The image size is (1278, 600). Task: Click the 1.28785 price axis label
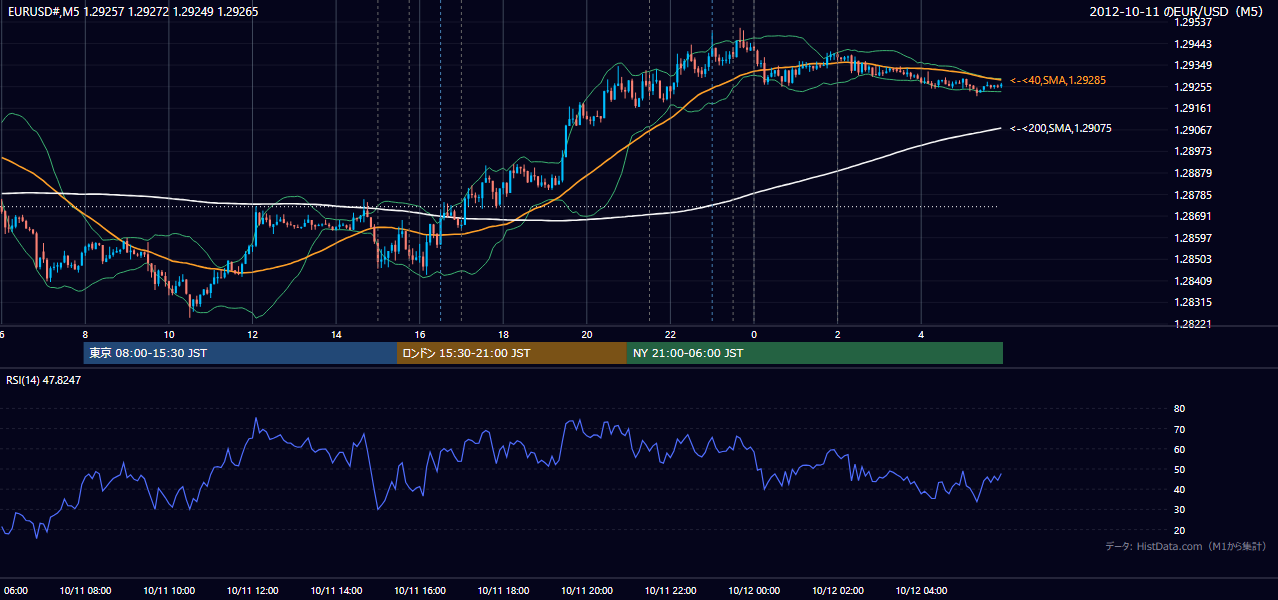tap(1191, 195)
